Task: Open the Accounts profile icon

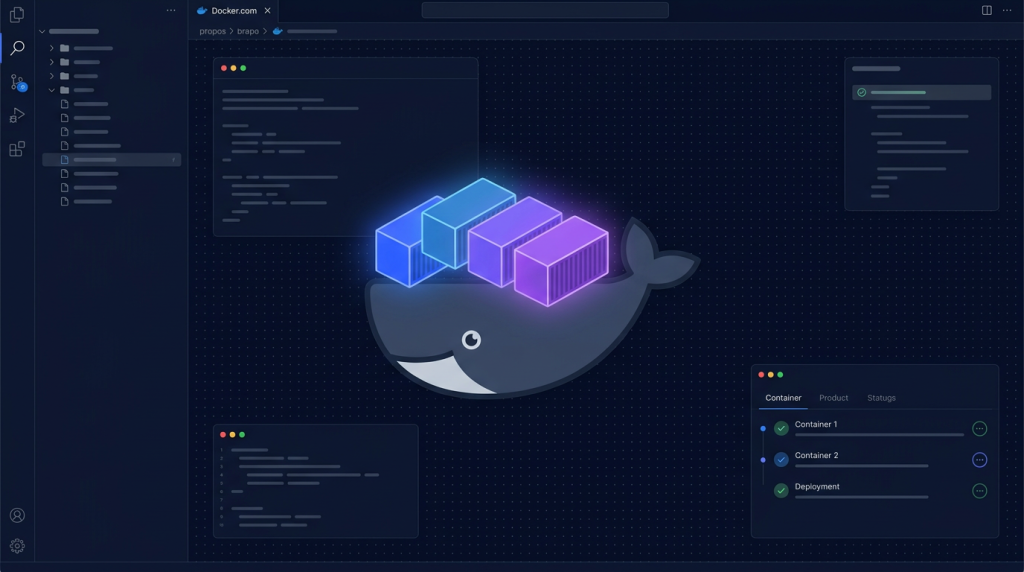Action: coord(18,515)
